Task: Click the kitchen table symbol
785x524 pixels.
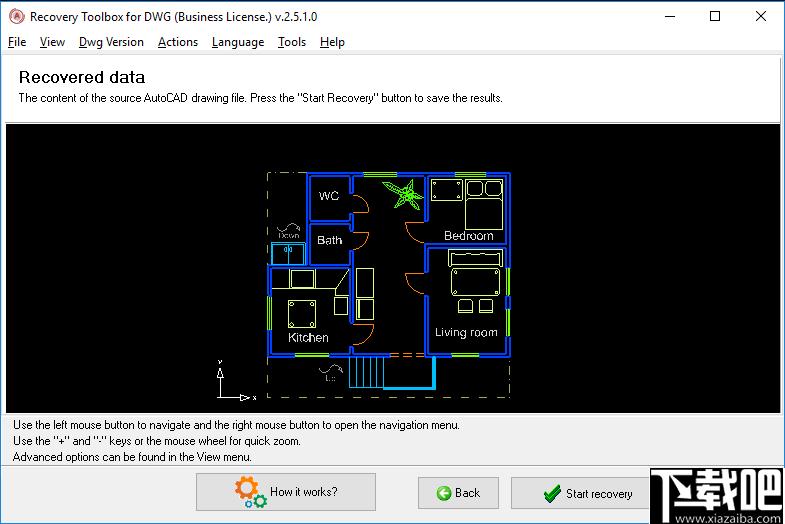Action: coord(302,314)
